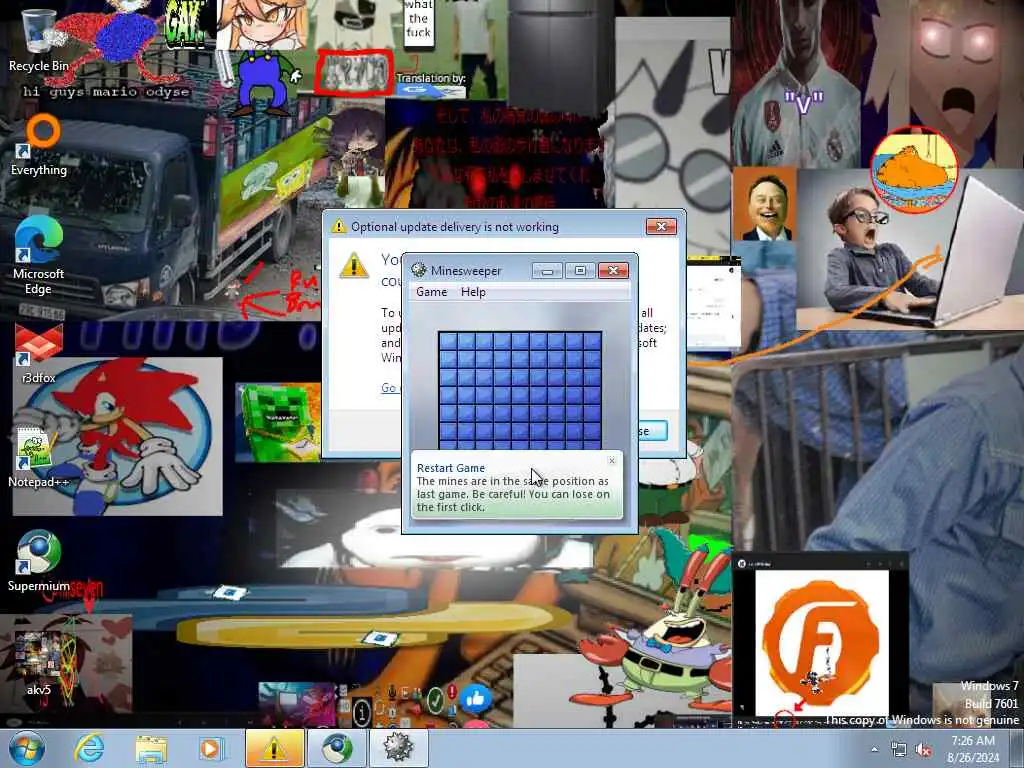Open the network tray icon
1024x768 pixels.
click(x=899, y=750)
